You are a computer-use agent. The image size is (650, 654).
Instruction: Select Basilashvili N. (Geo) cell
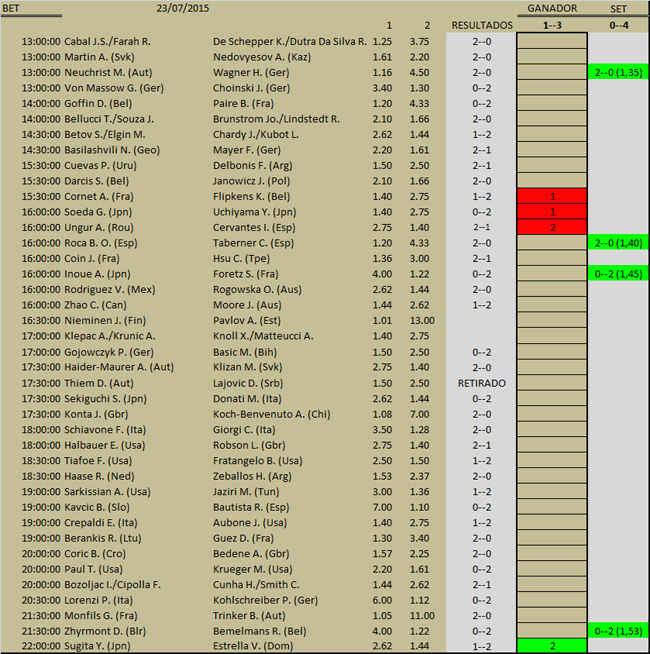coord(112,150)
